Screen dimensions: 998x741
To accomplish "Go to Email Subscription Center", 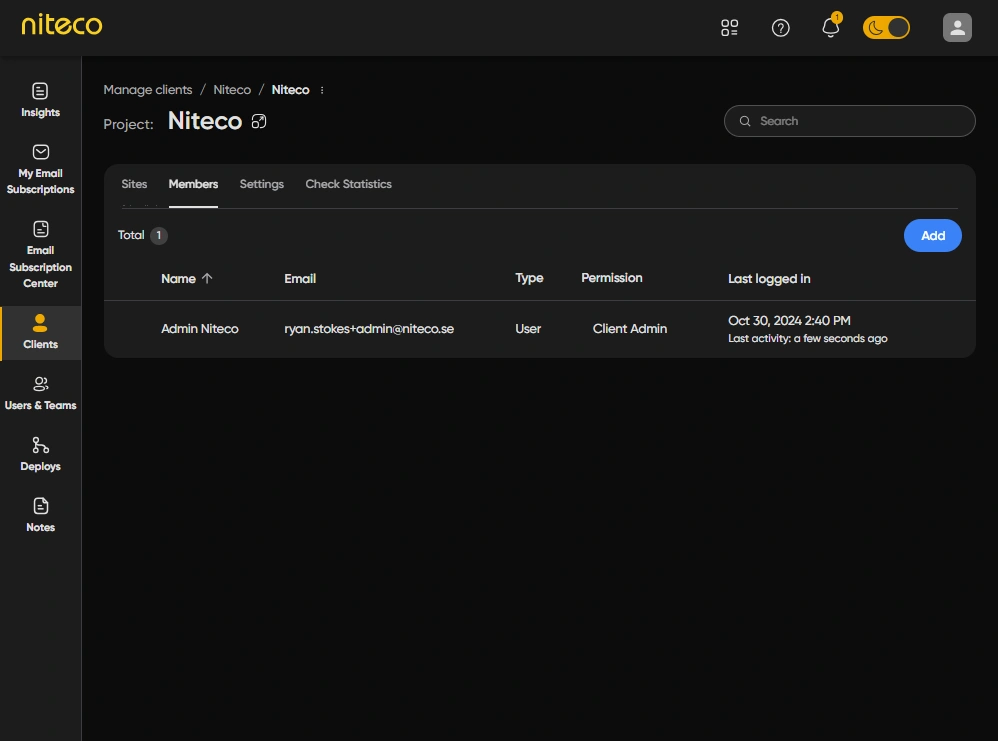I will coord(40,254).
